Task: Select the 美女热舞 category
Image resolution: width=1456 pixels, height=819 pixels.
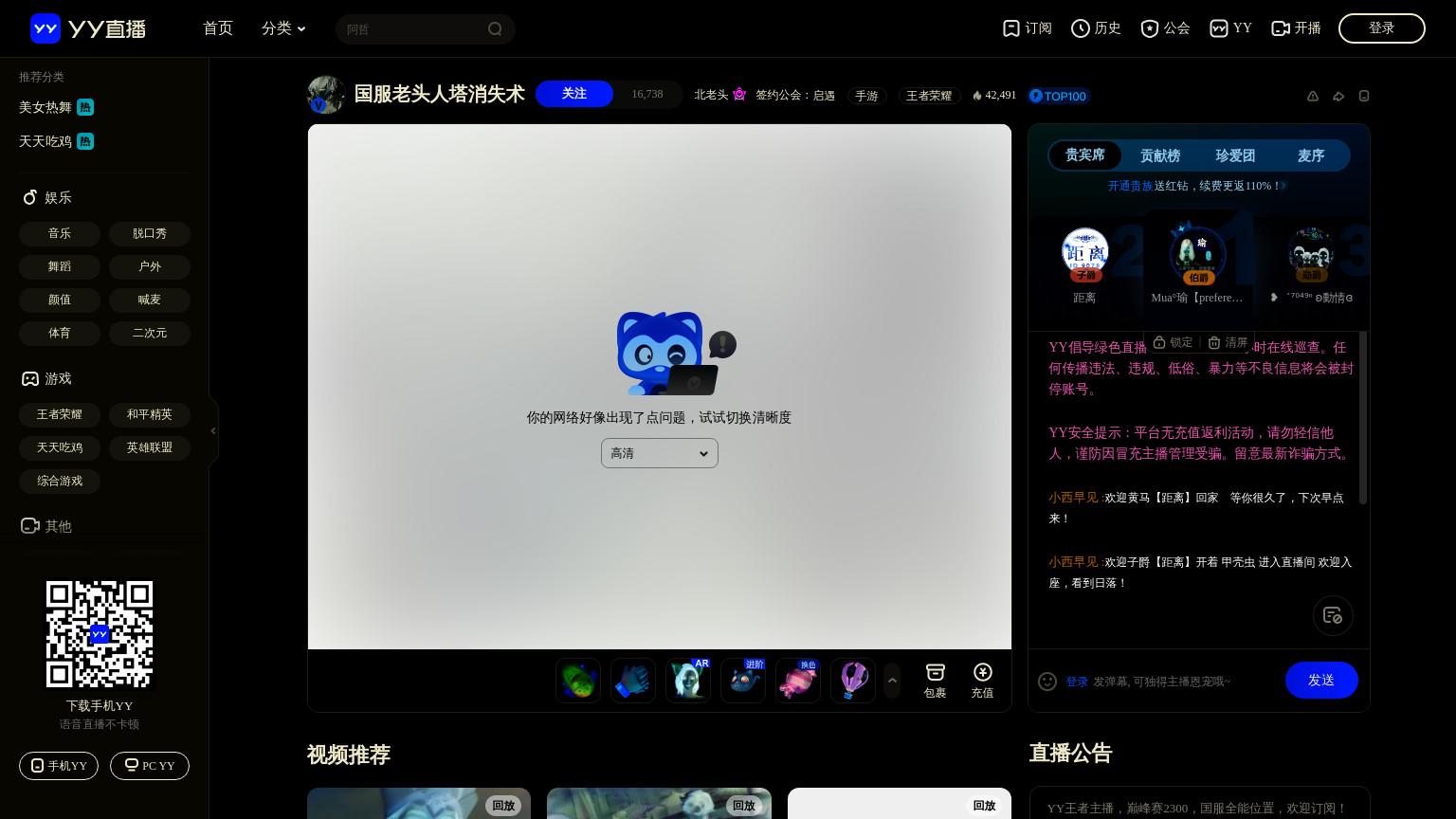Action: click(x=56, y=107)
